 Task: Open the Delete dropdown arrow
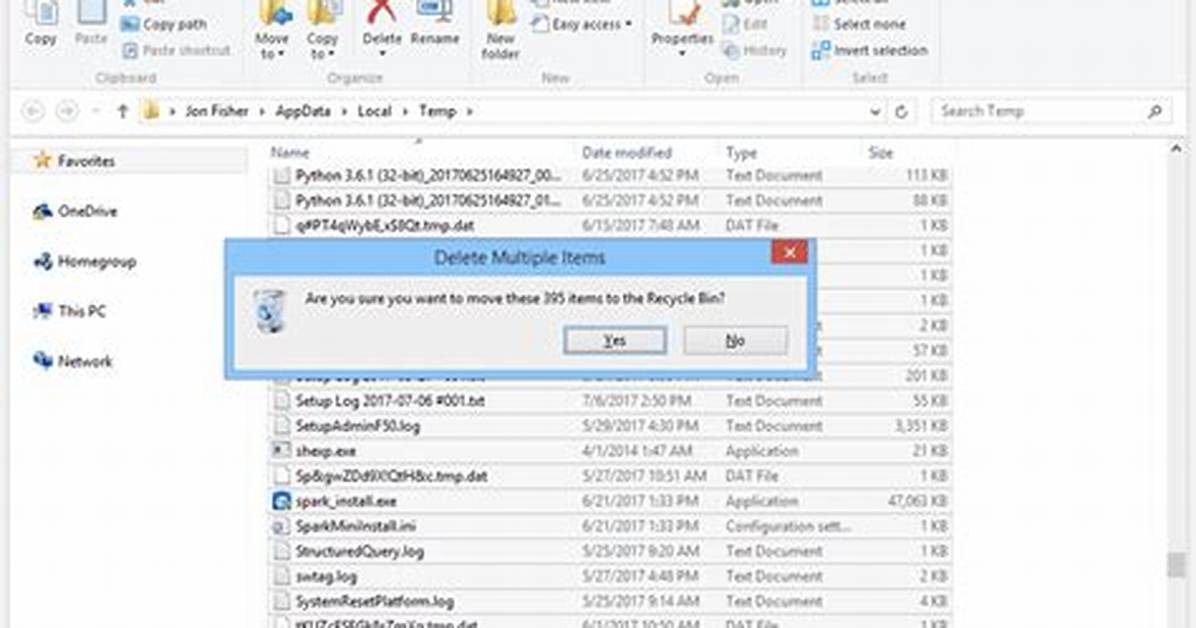point(381,54)
